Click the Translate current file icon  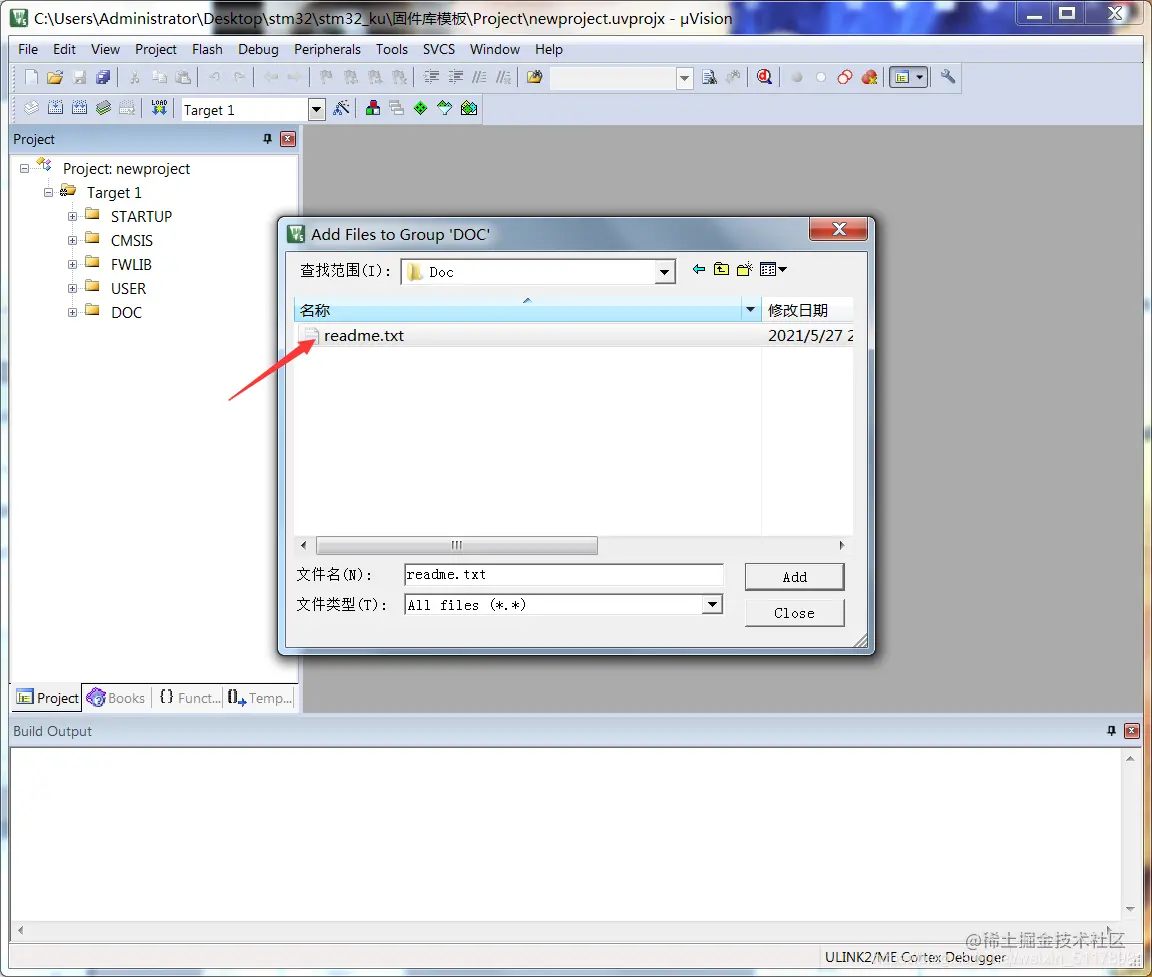click(x=31, y=109)
